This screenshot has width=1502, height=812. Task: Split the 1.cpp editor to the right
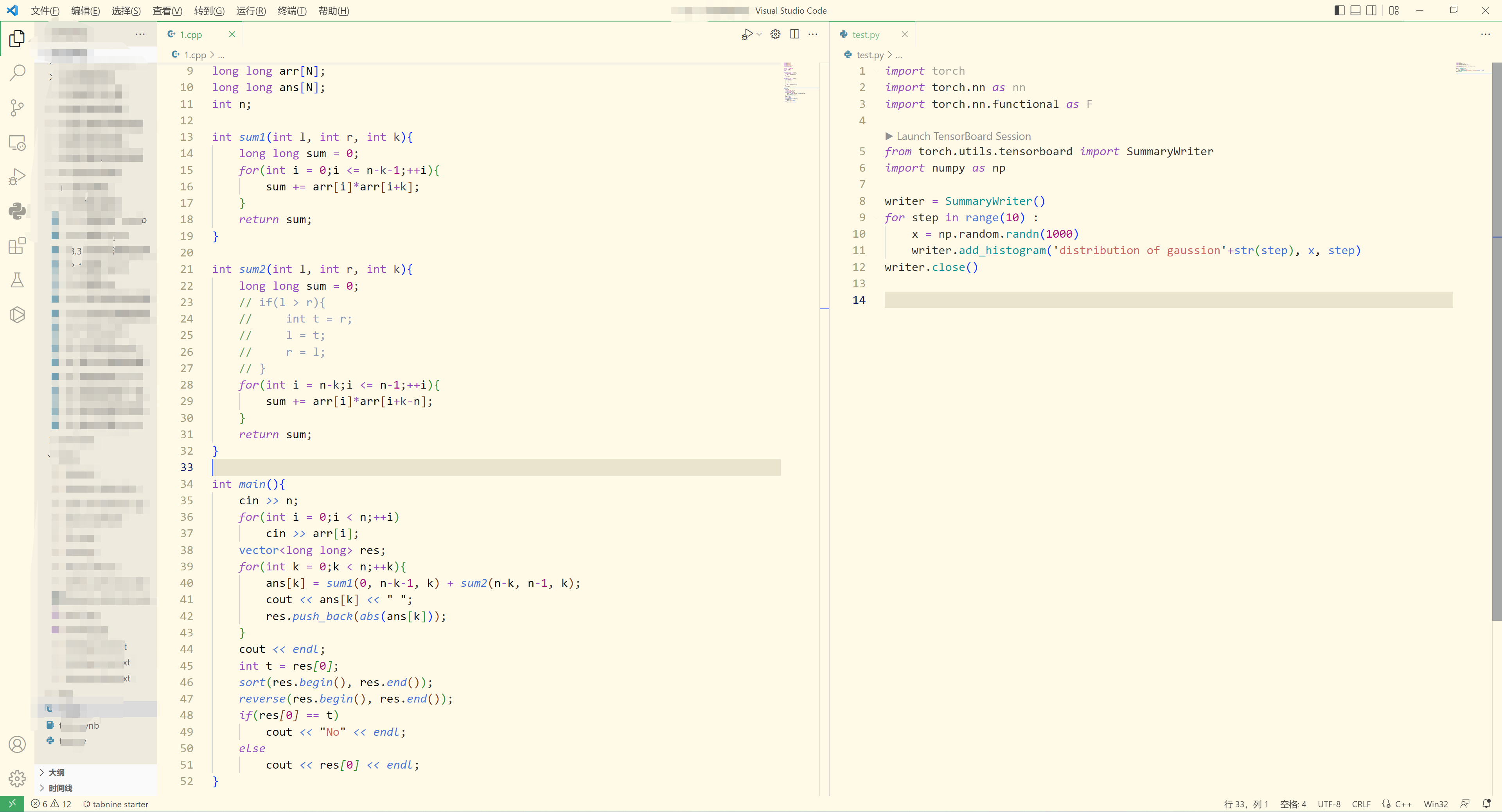[x=794, y=34]
